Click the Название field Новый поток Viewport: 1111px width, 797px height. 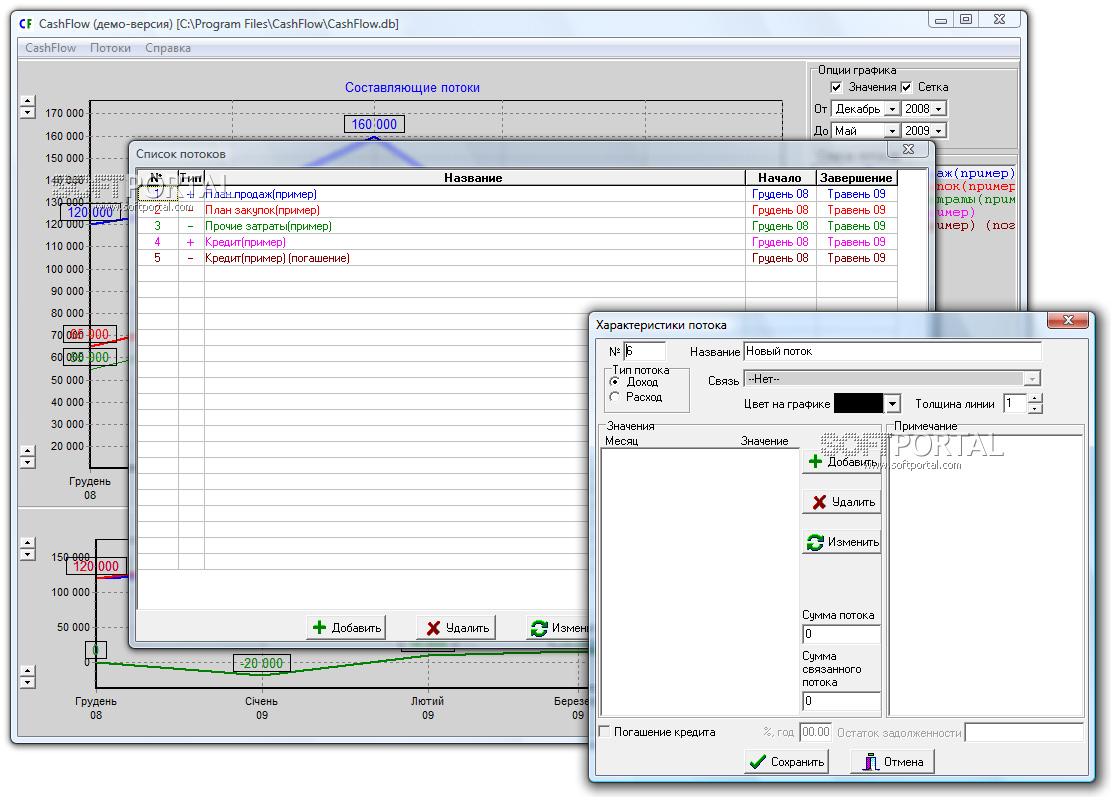point(892,351)
